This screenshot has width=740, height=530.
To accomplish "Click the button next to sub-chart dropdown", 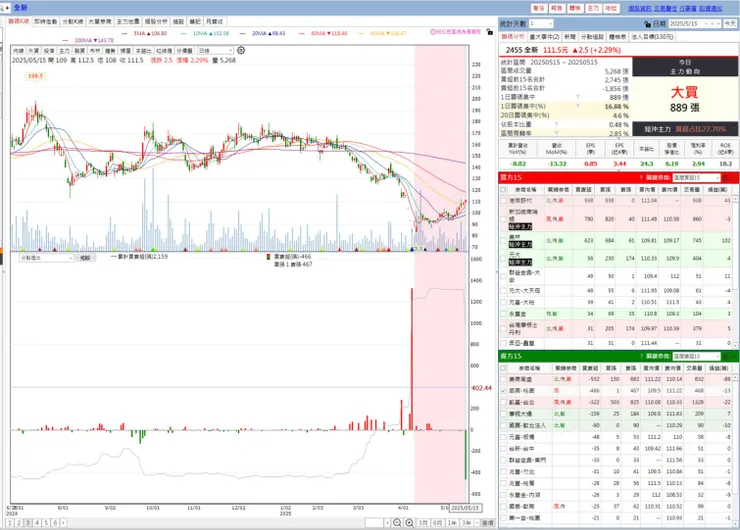I will tap(85, 258).
